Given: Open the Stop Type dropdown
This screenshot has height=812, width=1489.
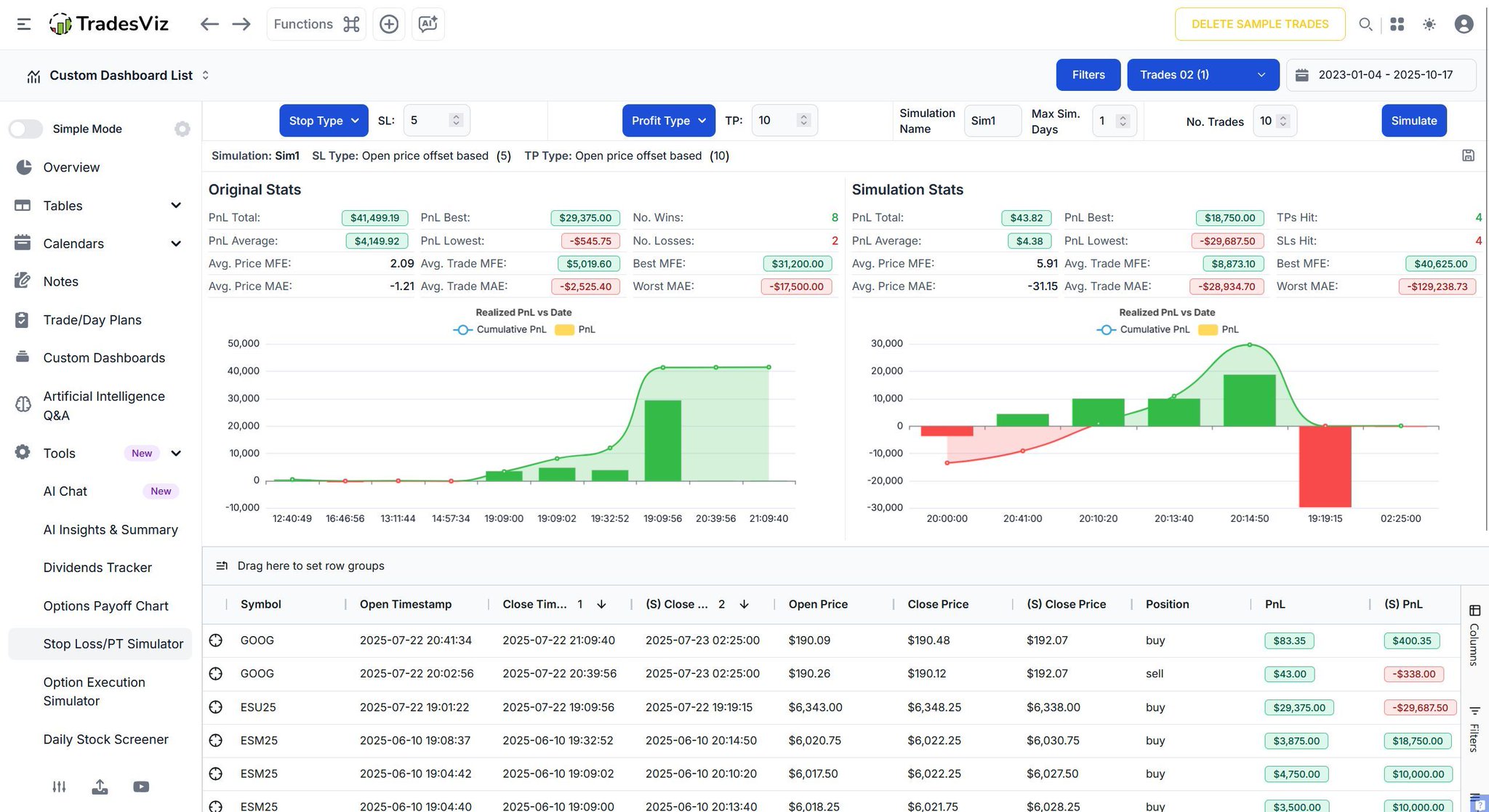Looking at the screenshot, I should pos(324,121).
